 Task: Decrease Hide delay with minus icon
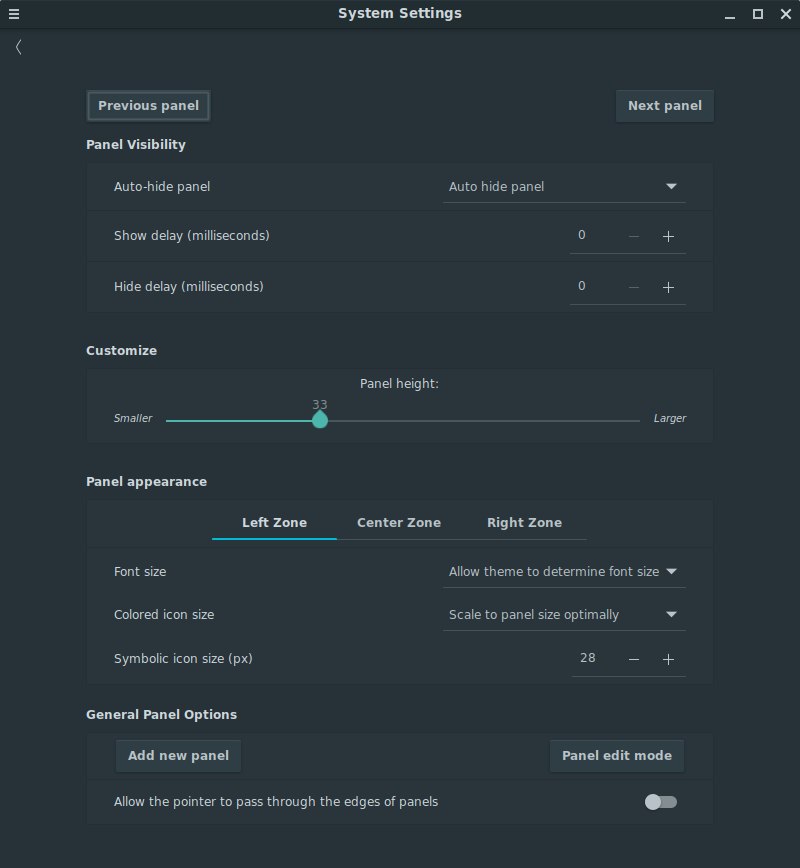(x=634, y=287)
